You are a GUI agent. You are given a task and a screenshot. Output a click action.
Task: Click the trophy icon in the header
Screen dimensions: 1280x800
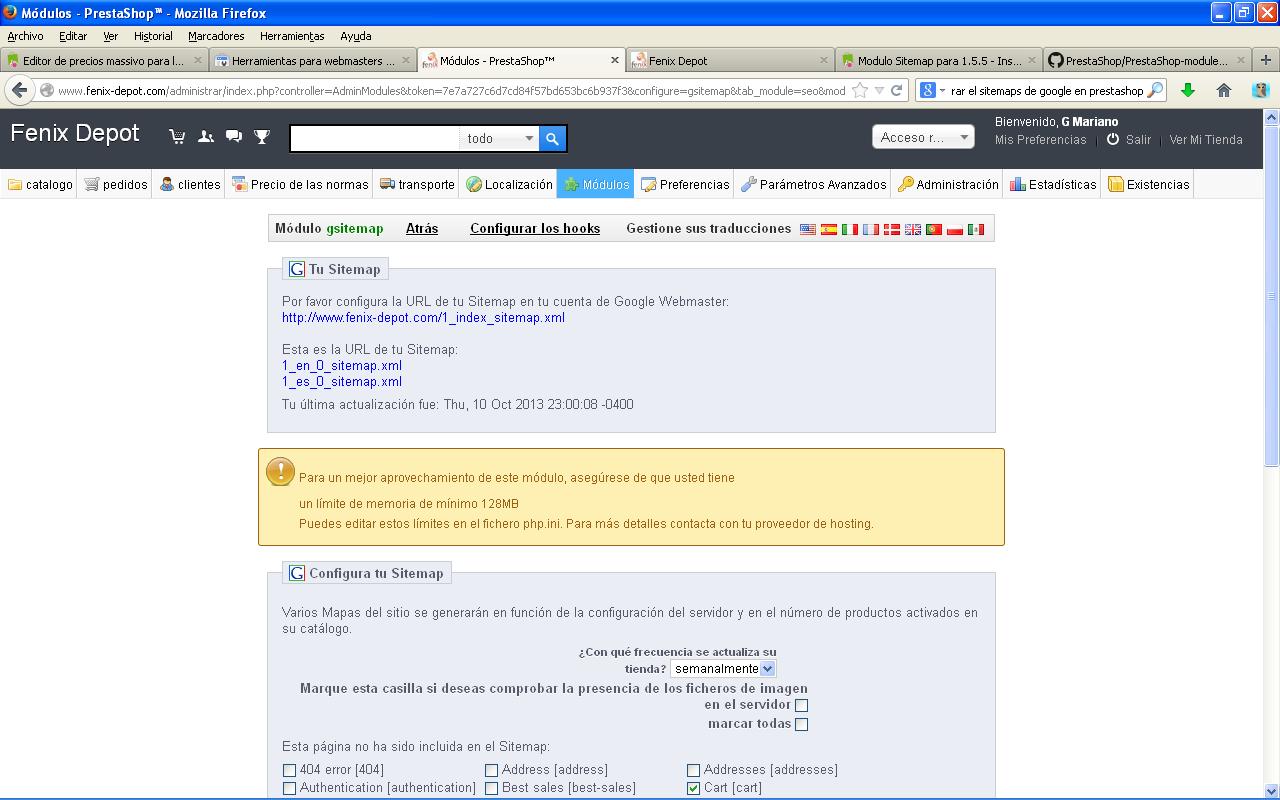click(x=262, y=137)
